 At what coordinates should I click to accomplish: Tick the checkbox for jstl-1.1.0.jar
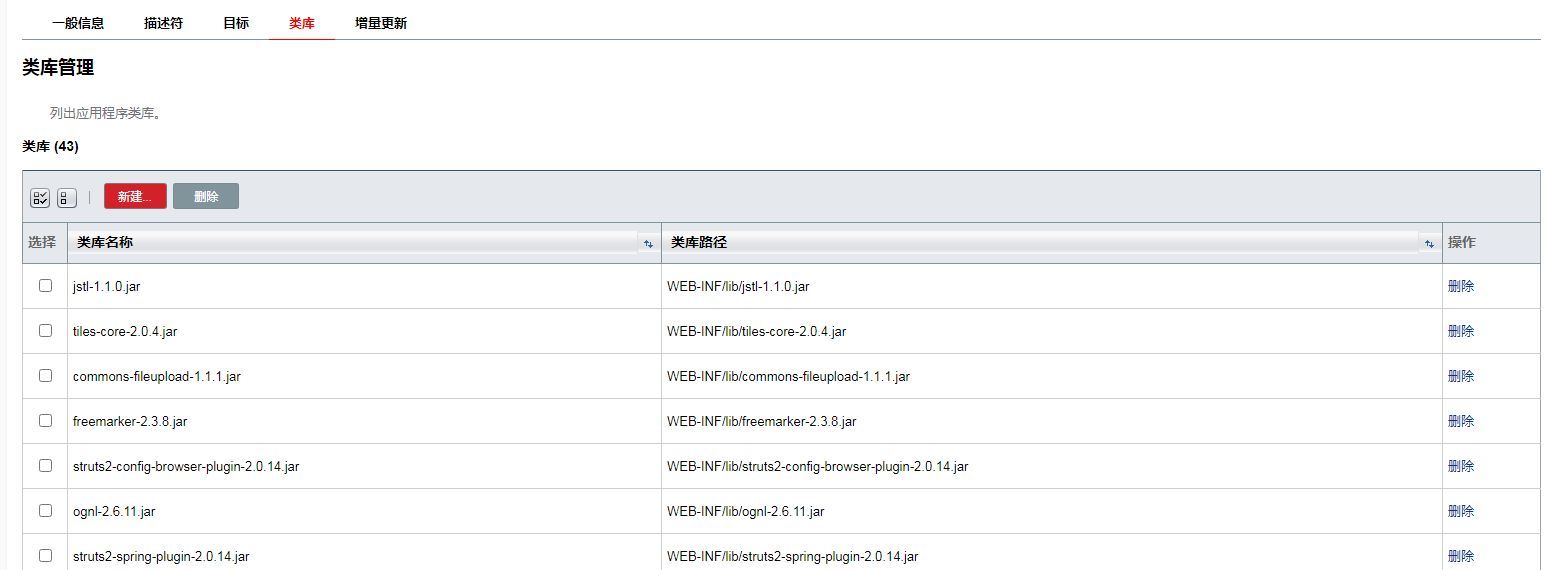click(45, 286)
